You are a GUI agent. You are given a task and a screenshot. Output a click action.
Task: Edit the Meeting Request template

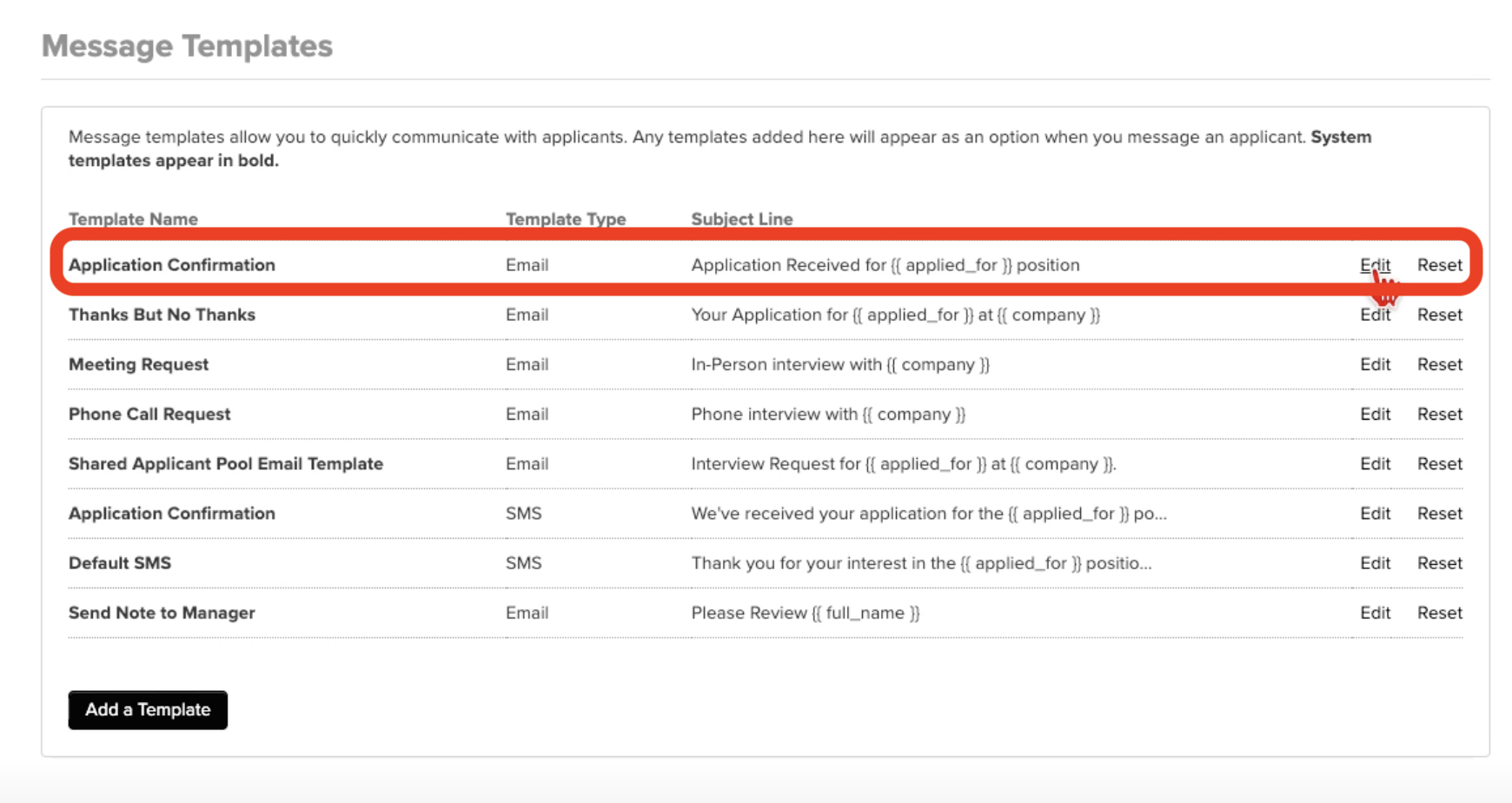pos(1375,364)
